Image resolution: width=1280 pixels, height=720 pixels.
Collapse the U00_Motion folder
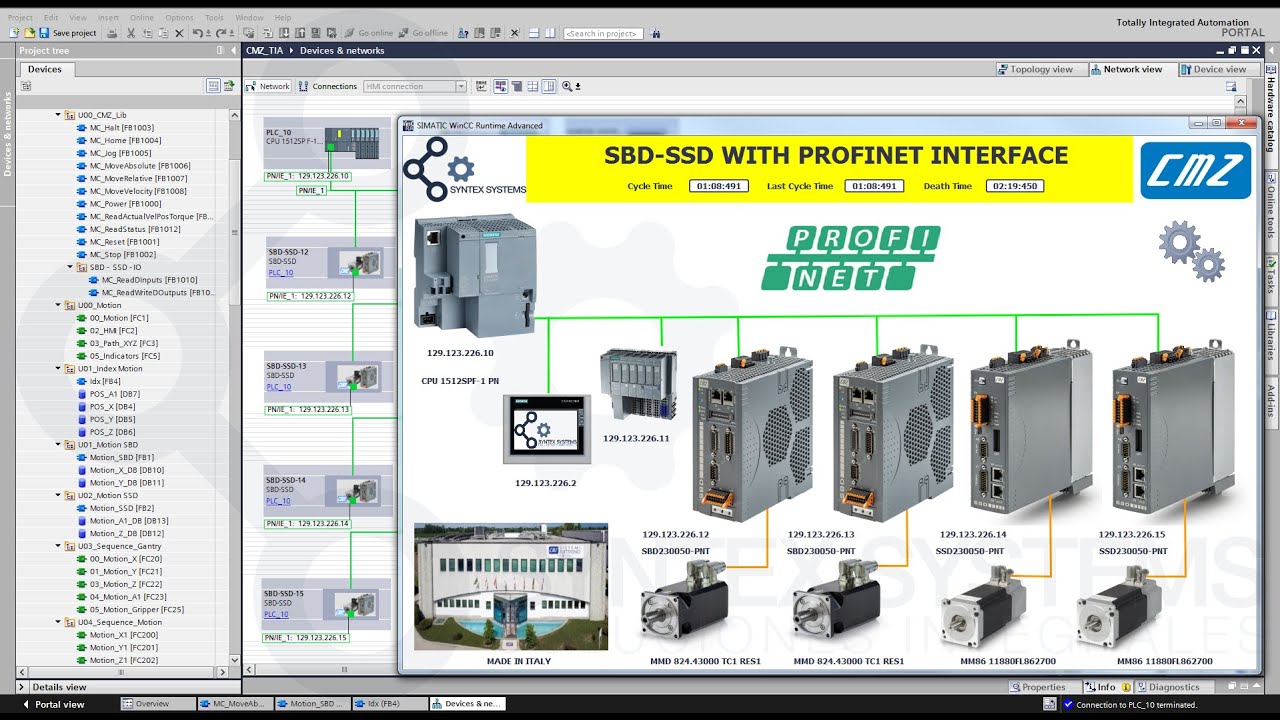click(58, 305)
